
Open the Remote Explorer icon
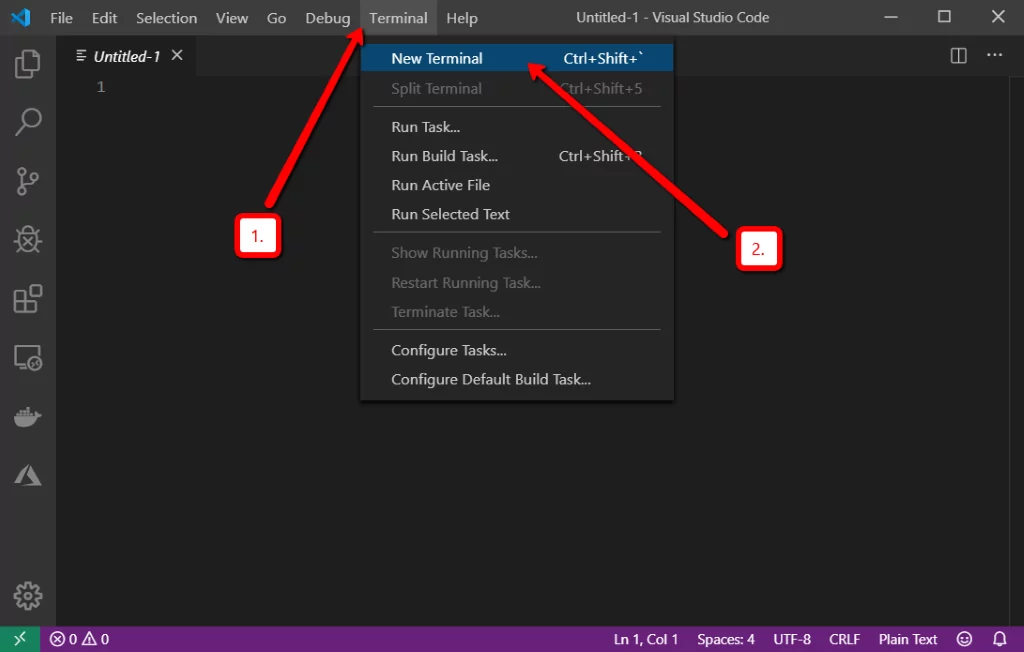tap(27, 358)
